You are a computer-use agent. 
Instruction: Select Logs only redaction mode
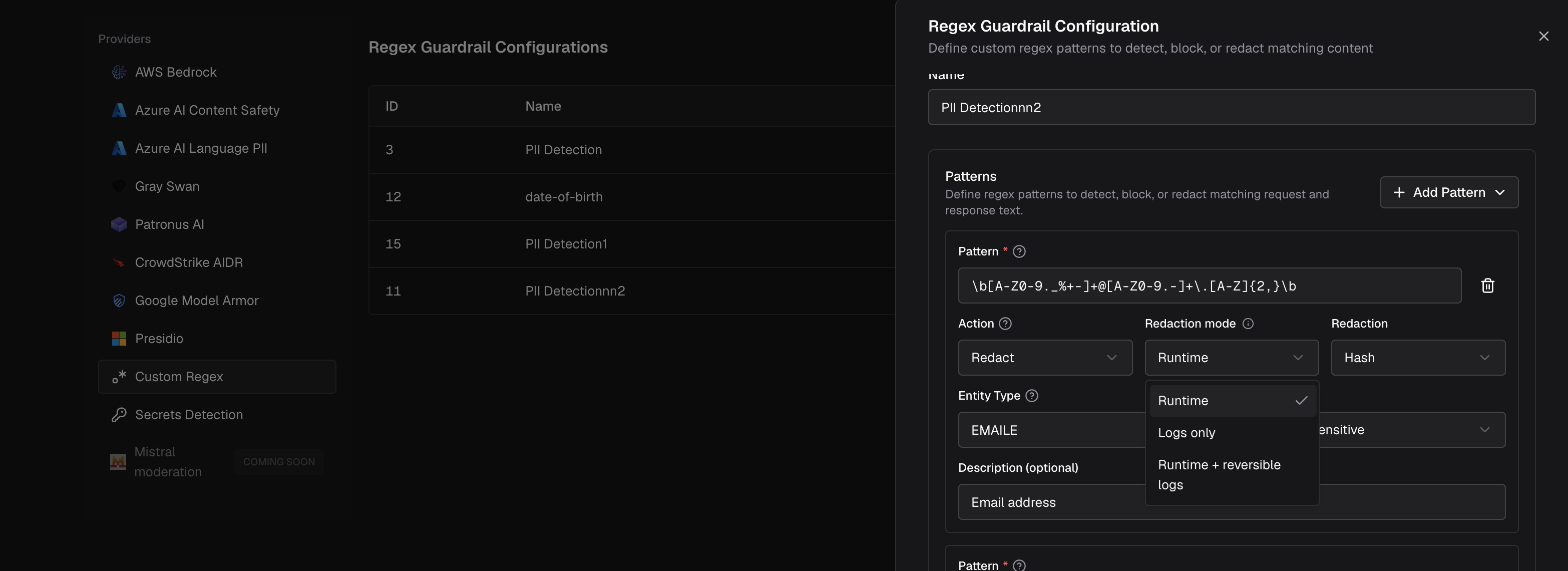click(1232, 433)
